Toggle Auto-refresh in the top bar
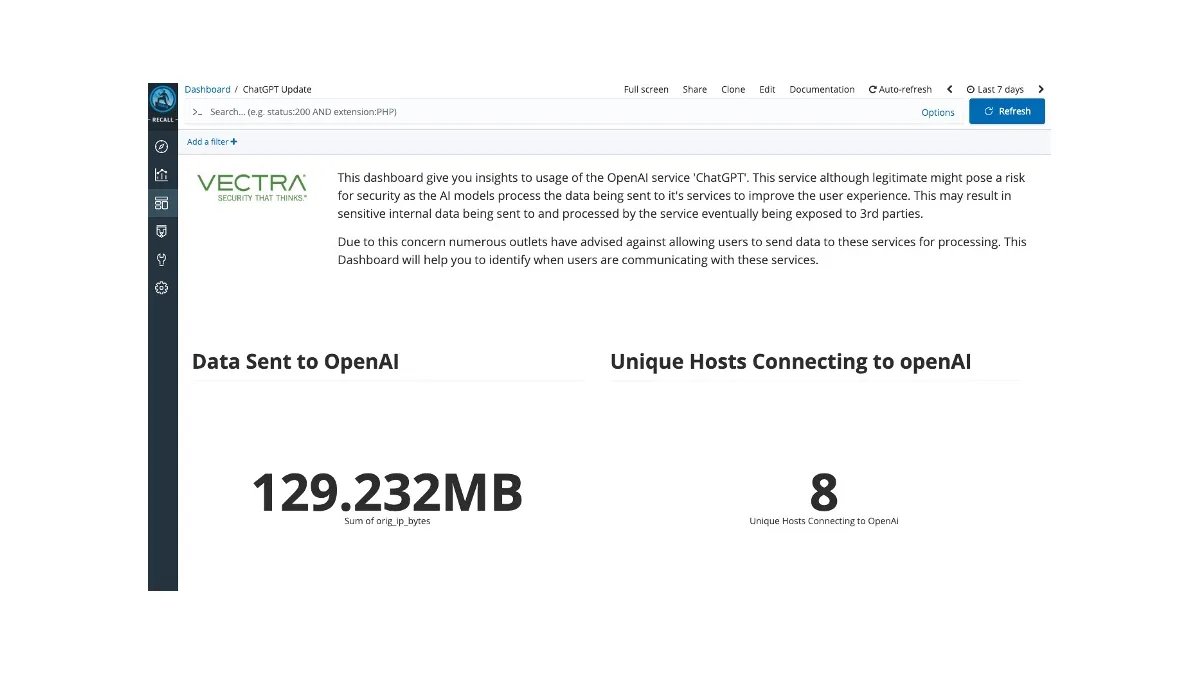The width and height of the screenshot is (1201, 675). pyautogui.click(x=900, y=89)
